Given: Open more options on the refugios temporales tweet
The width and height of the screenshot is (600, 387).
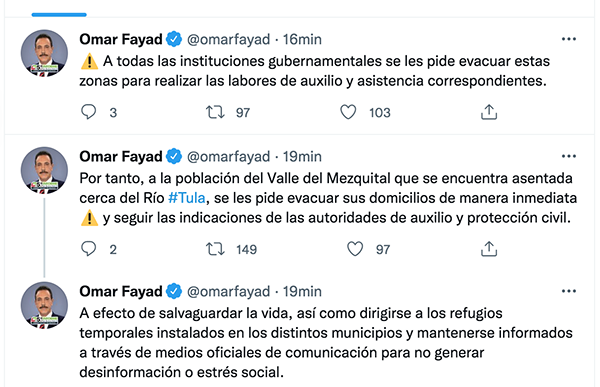Looking at the screenshot, I should (x=569, y=291).
